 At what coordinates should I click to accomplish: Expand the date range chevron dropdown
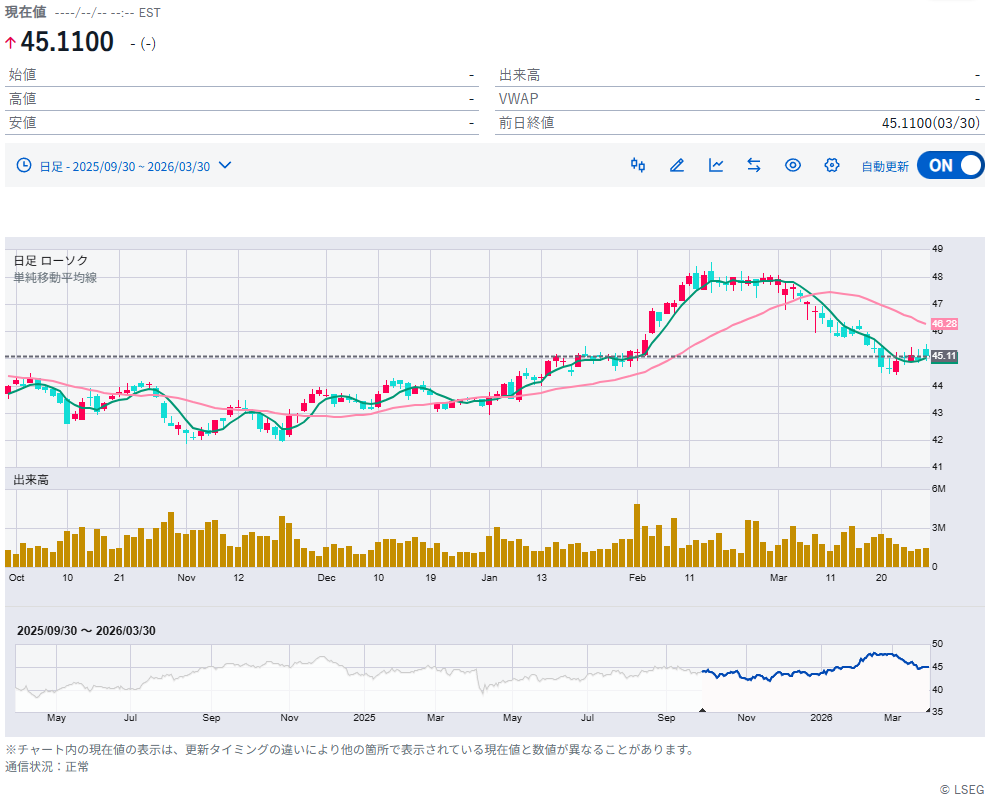point(225,165)
